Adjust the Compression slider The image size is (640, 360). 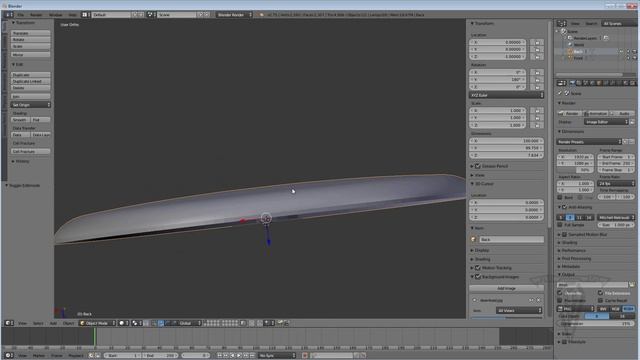[x=596, y=324]
